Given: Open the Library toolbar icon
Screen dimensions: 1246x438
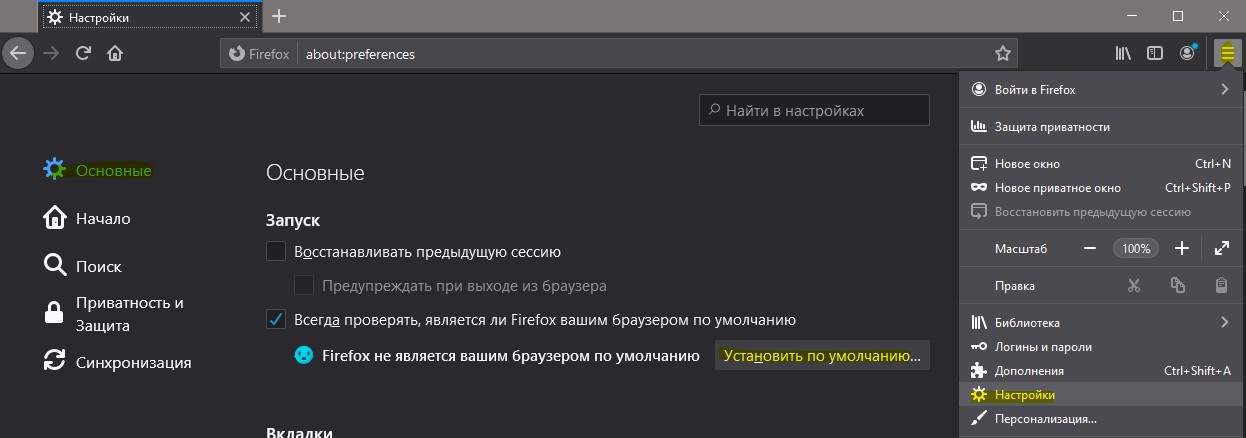Looking at the screenshot, I should pyautogui.click(x=1123, y=53).
